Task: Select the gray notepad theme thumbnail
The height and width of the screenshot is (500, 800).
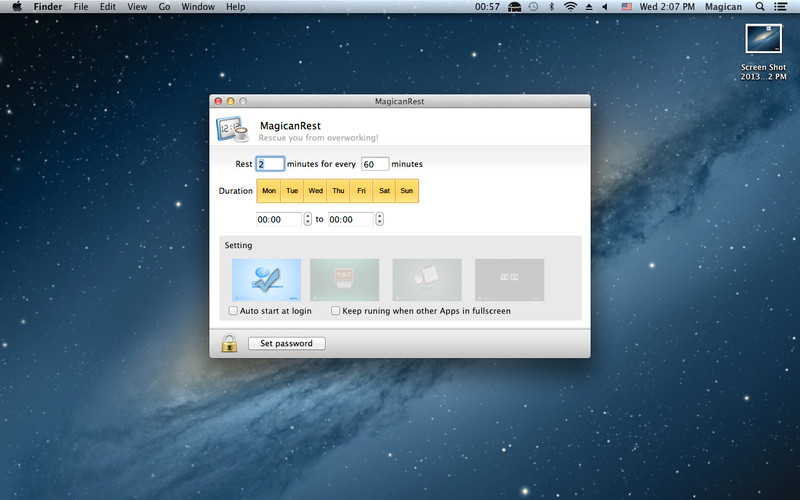Action: click(x=427, y=280)
